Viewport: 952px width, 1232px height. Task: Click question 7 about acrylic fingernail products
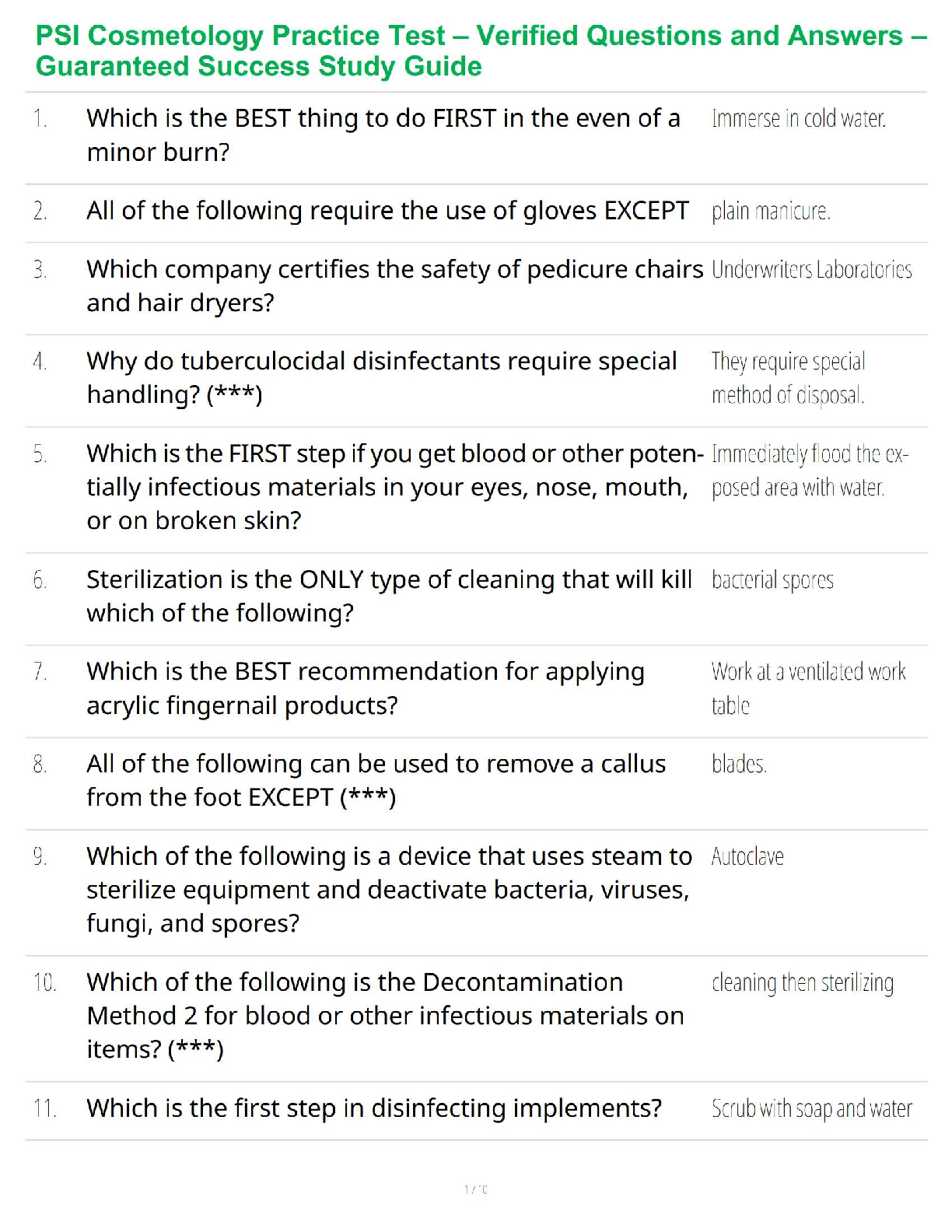366,688
